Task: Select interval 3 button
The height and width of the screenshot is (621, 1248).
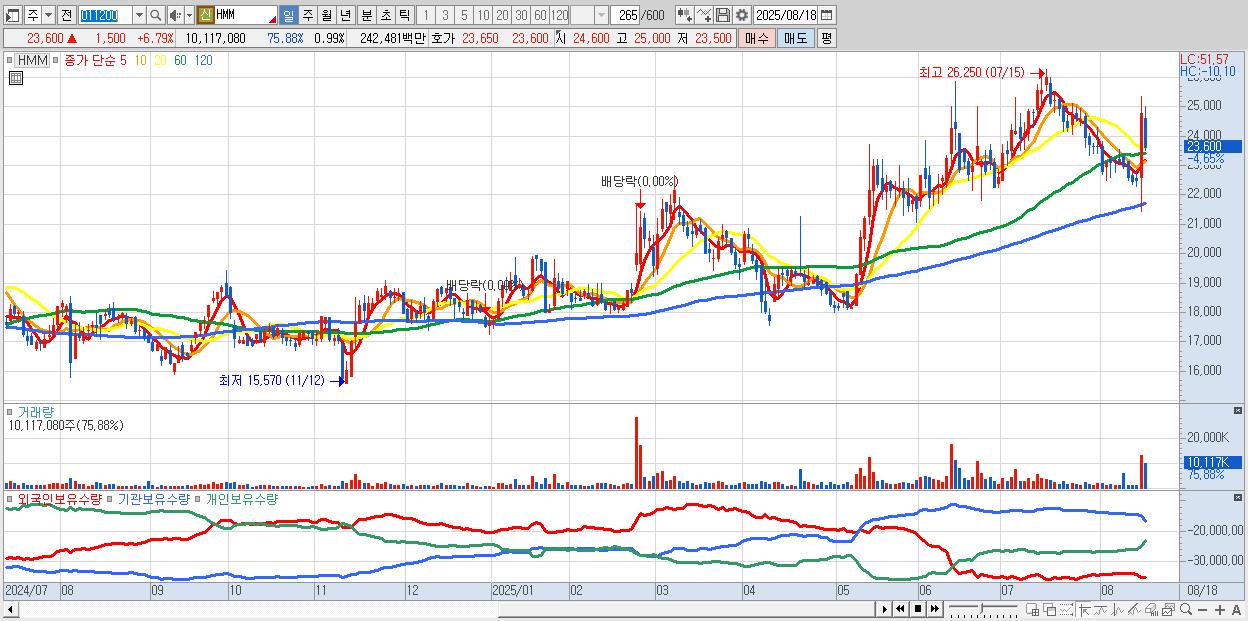Action: 445,15
